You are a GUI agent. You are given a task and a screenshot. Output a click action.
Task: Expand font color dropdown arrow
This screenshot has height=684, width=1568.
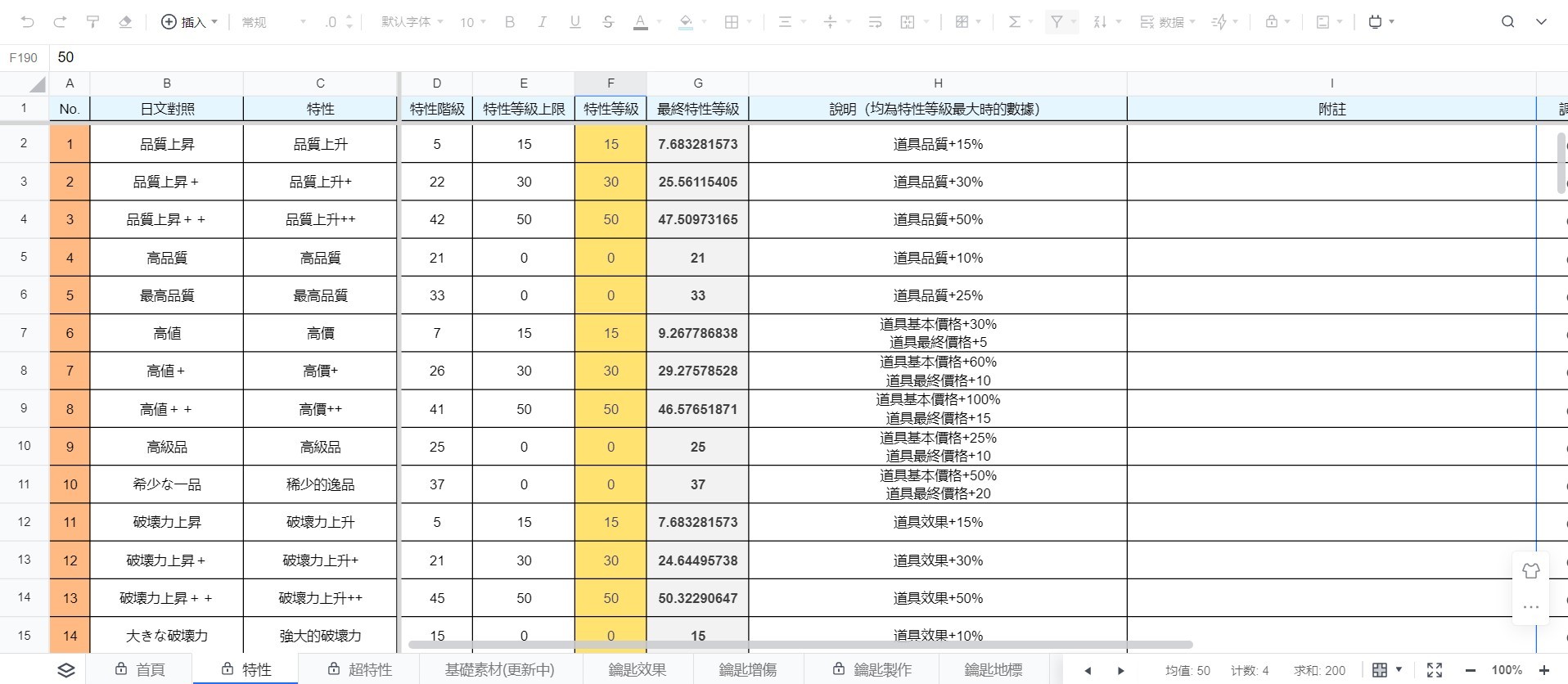[x=659, y=22]
